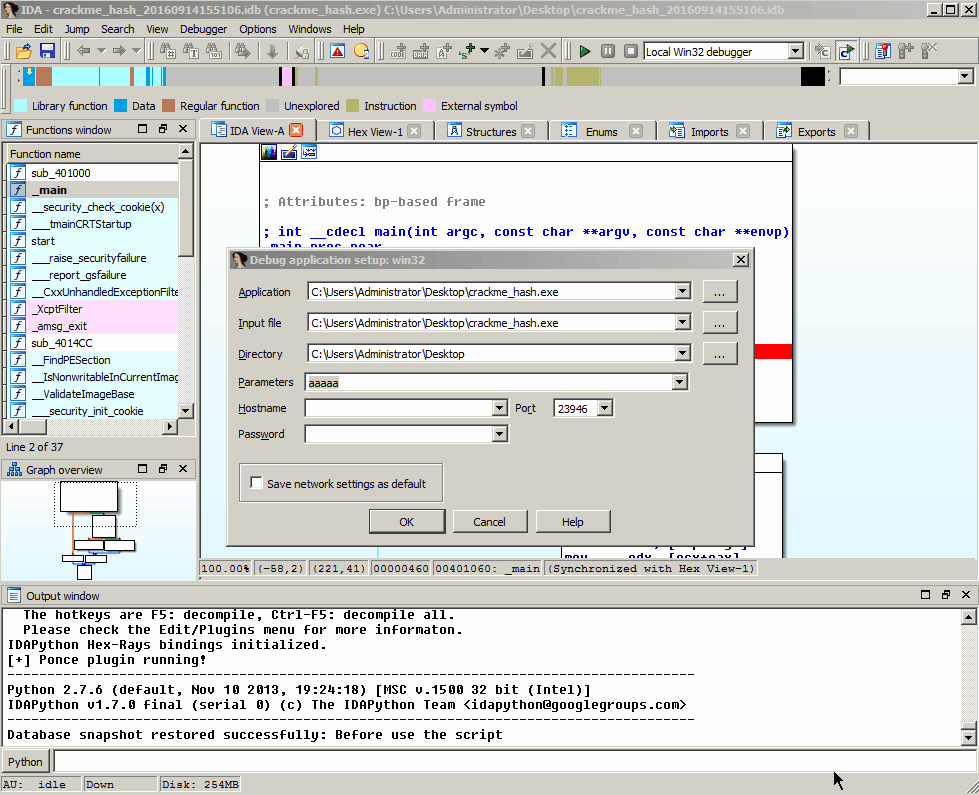Open the empty dropdown beside the navigation band
The image size is (979, 795).
pyautogui.click(x=965, y=76)
